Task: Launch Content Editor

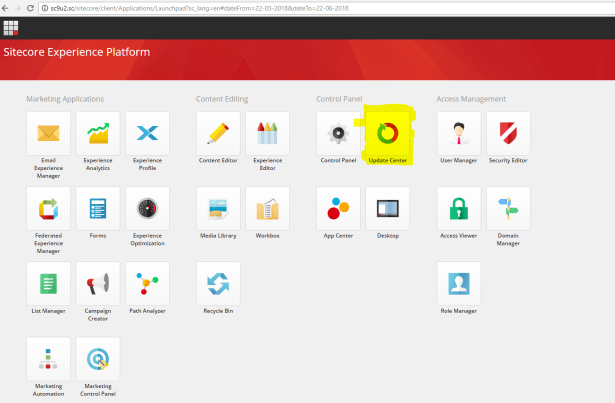Action: click(x=218, y=133)
